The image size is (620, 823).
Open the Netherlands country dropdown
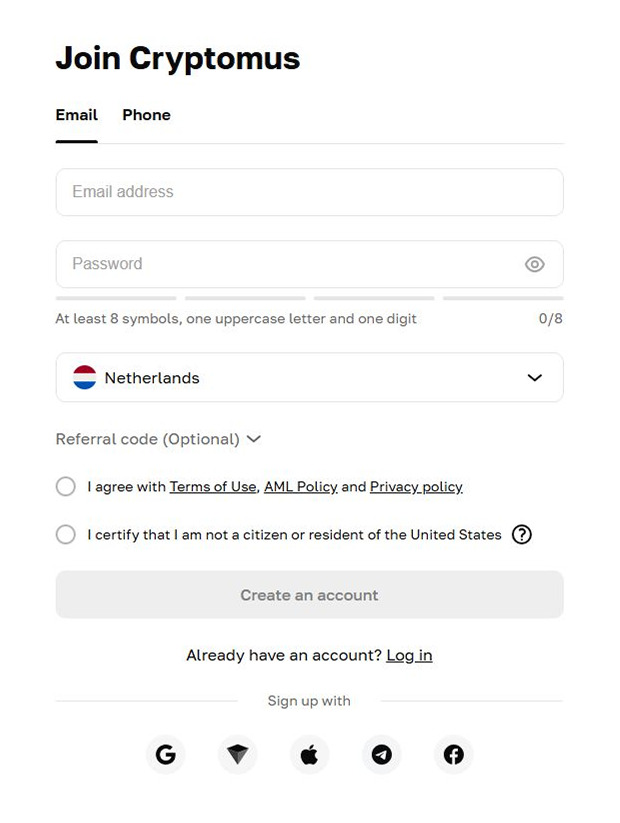(x=309, y=377)
